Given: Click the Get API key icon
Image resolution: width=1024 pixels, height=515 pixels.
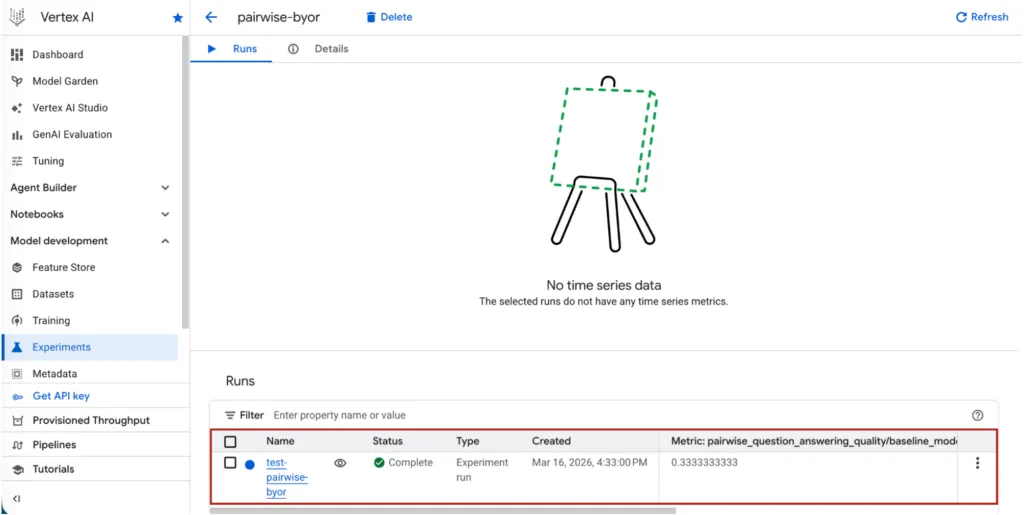Looking at the screenshot, I should pos(18,396).
